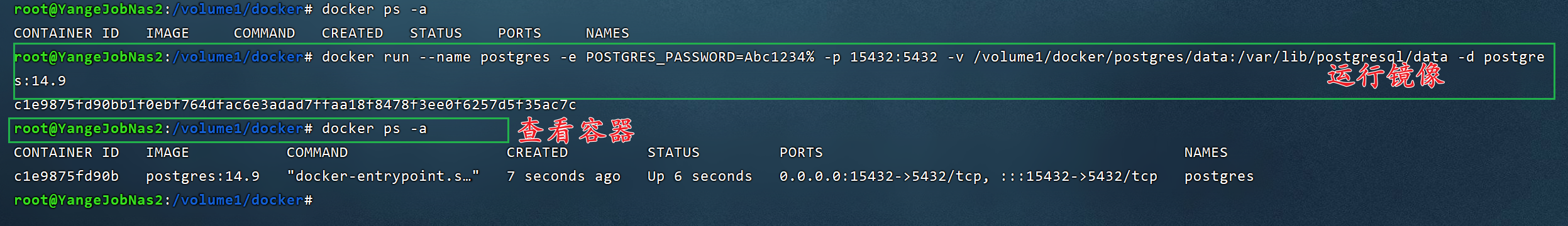Screen dimensions: 1568x226
Task: Click the /volume1/docker/postgres/data volume path
Action: [1100, 57]
